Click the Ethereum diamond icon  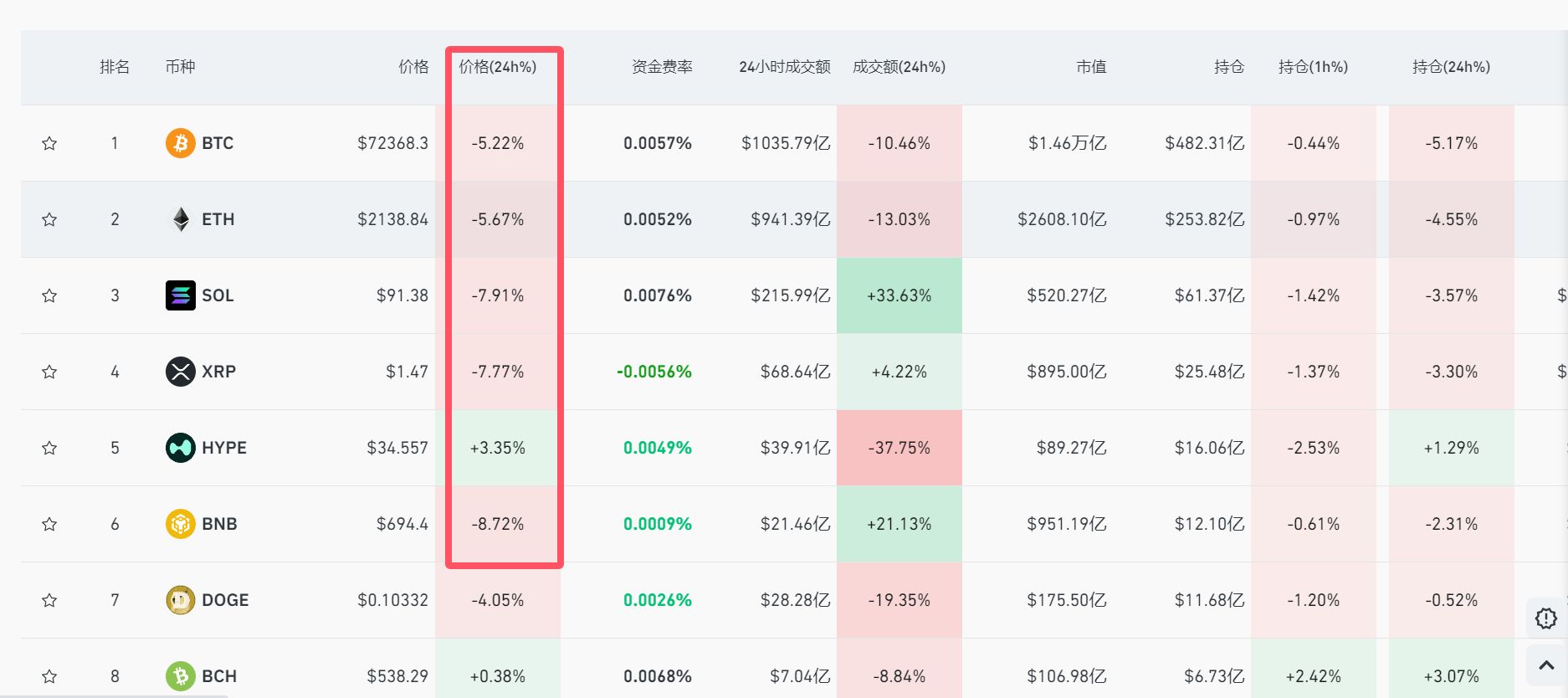pyautogui.click(x=180, y=219)
